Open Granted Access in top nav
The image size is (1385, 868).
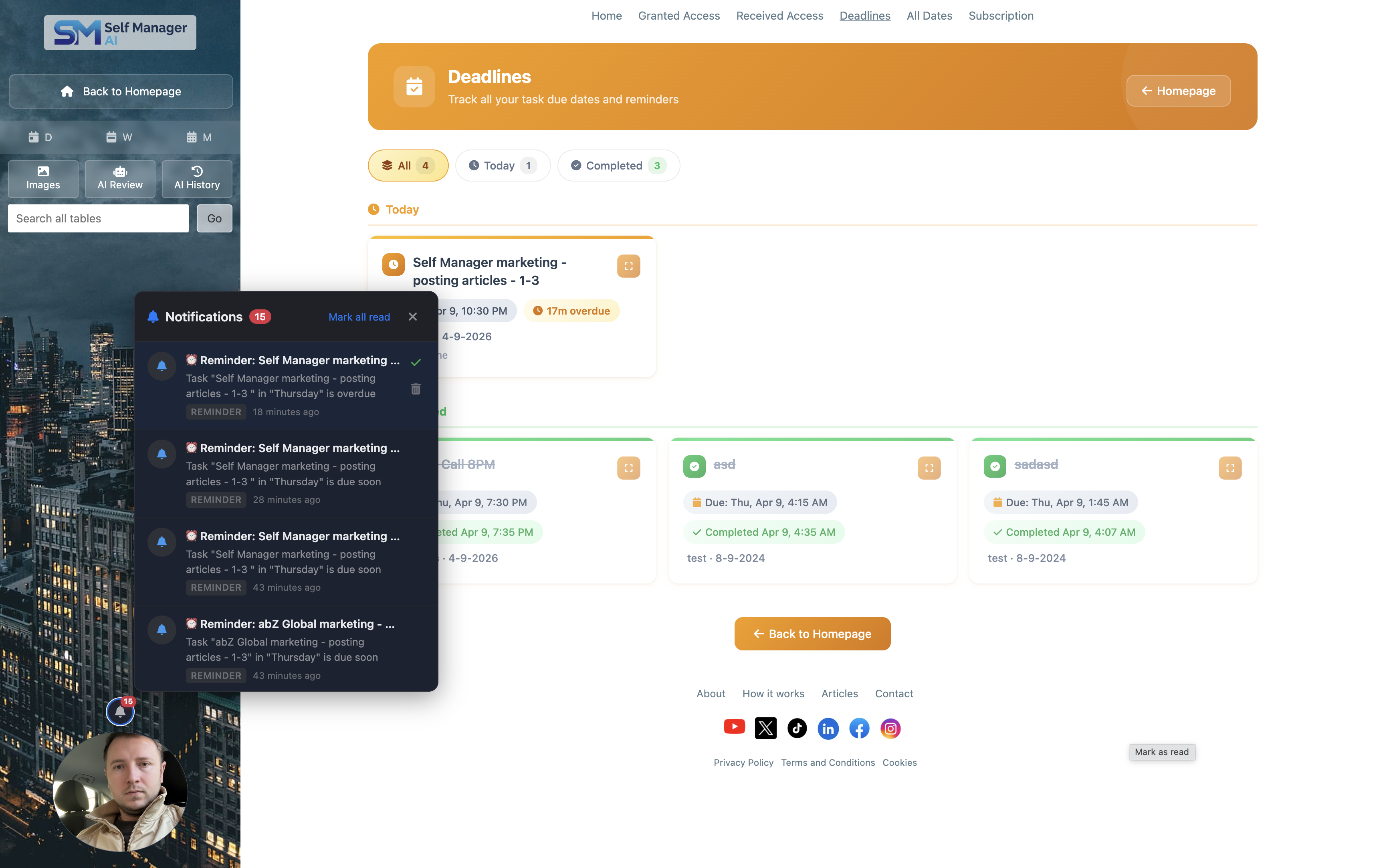679,16
